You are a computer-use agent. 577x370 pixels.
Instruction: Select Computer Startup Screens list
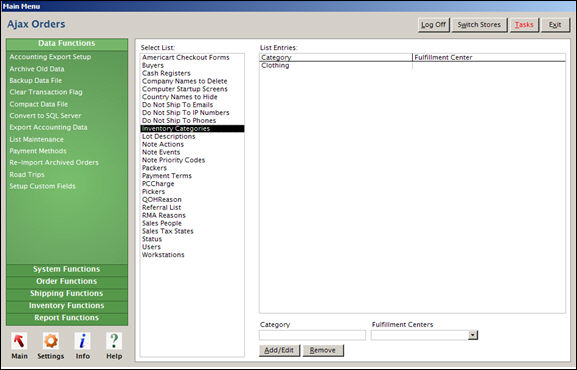point(192,89)
